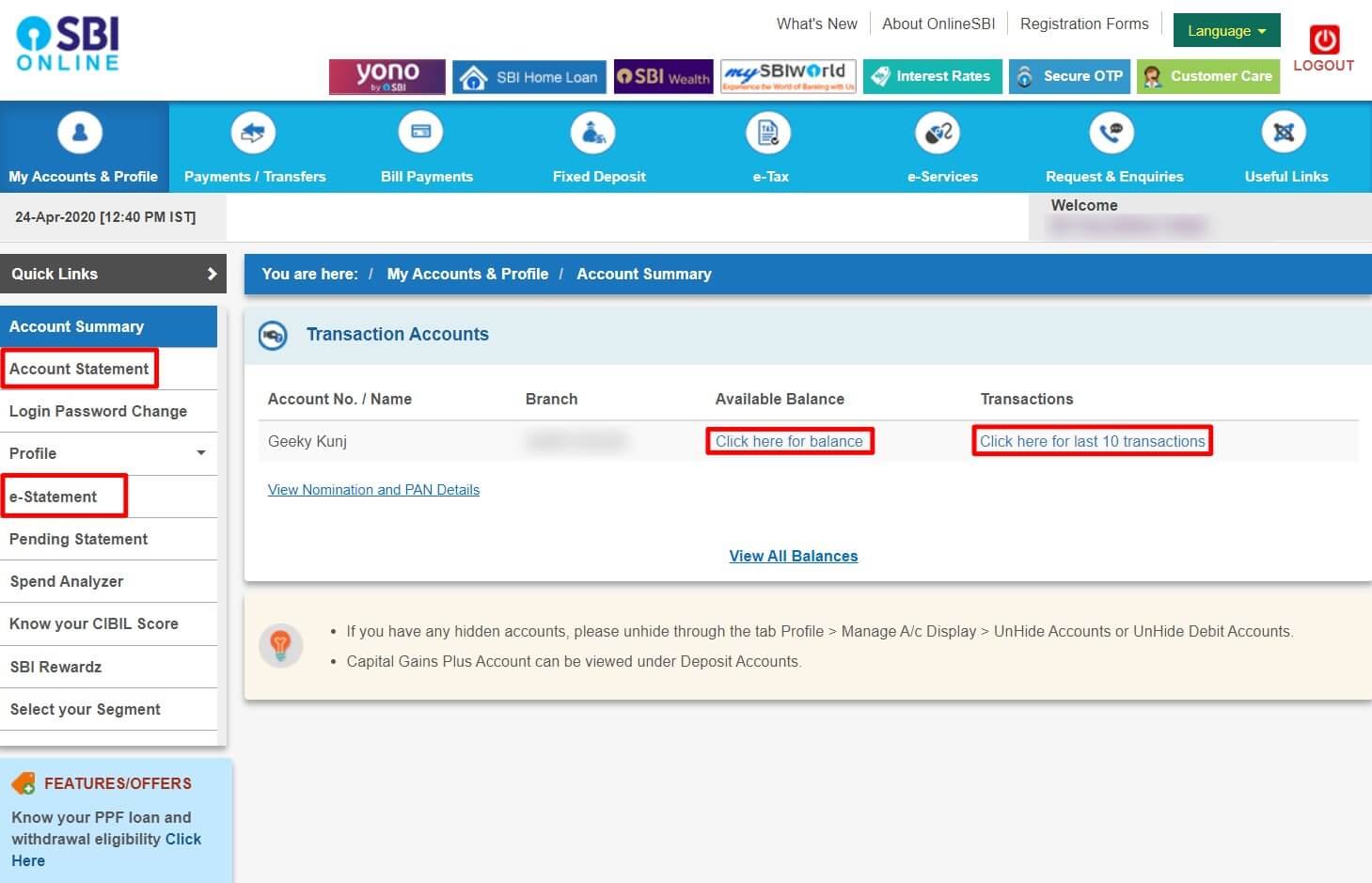The height and width of the screenshot is (883, 1372).
Task: Click the light bulb tip icon
Action: click(280, 645)
